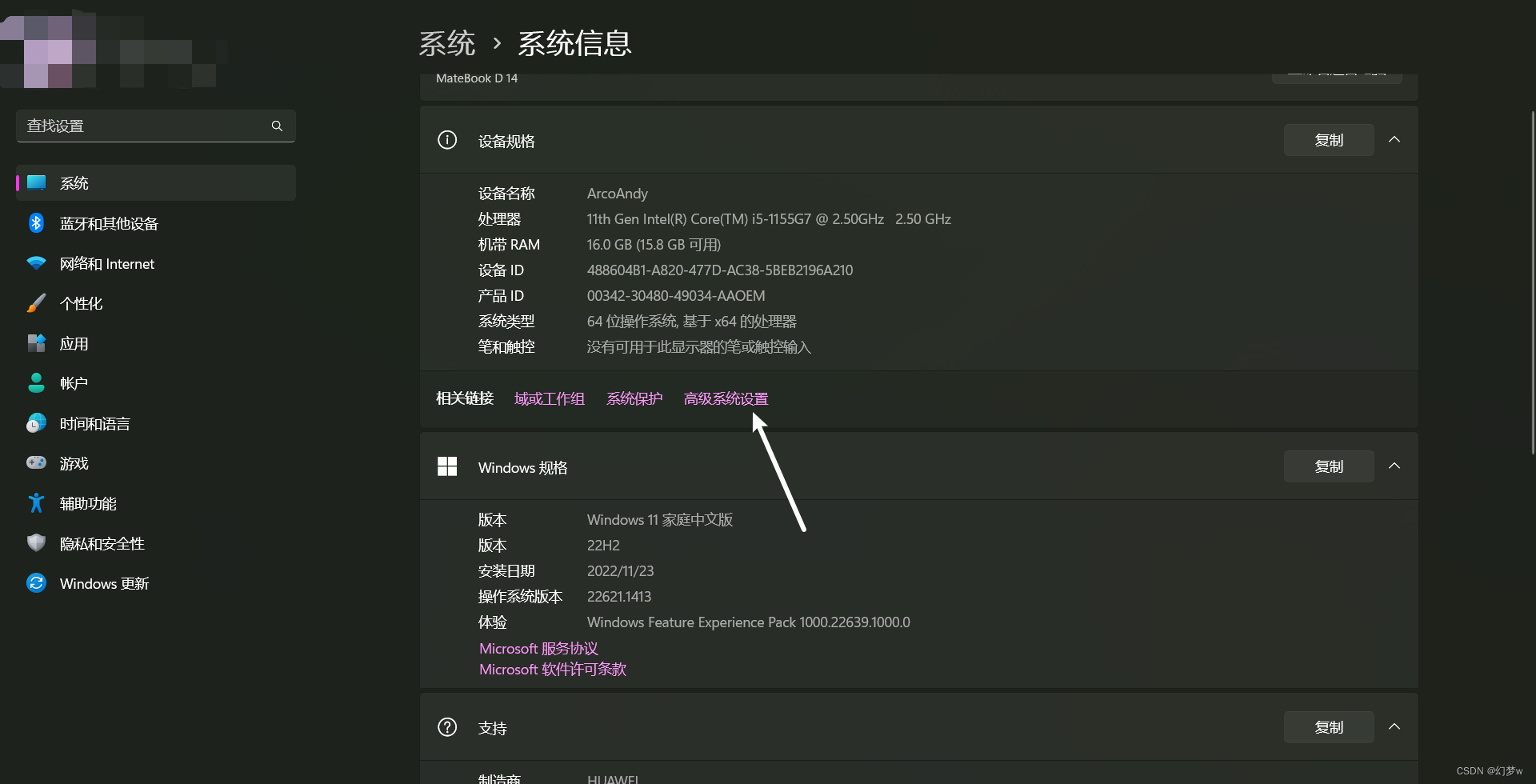Viewport: 1536px width, 784px height.
Task: Open Microsoft 服务协议 link
Action: [x=538, y=649]
